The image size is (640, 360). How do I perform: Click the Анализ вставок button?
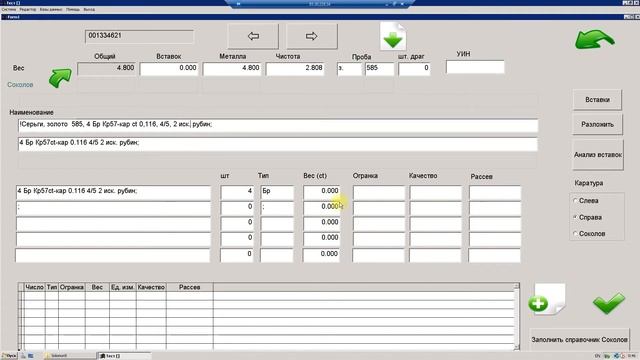coord(598,155)
